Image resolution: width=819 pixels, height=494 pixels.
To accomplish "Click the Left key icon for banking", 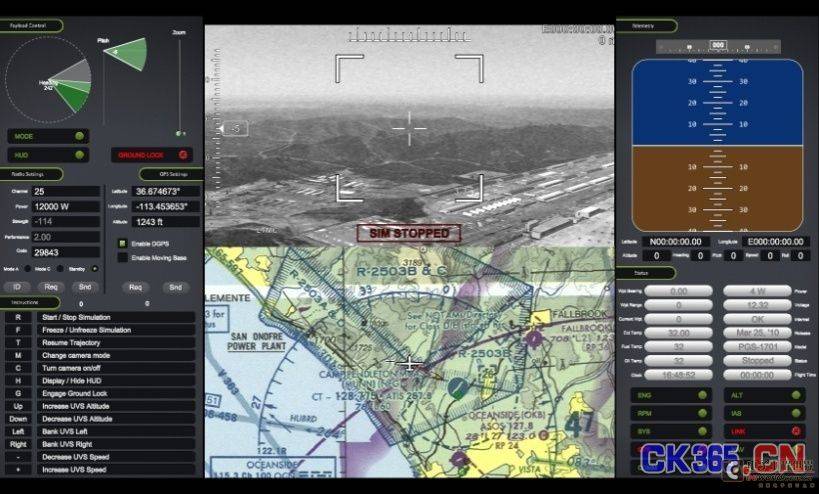I will [x=18, y=431].
